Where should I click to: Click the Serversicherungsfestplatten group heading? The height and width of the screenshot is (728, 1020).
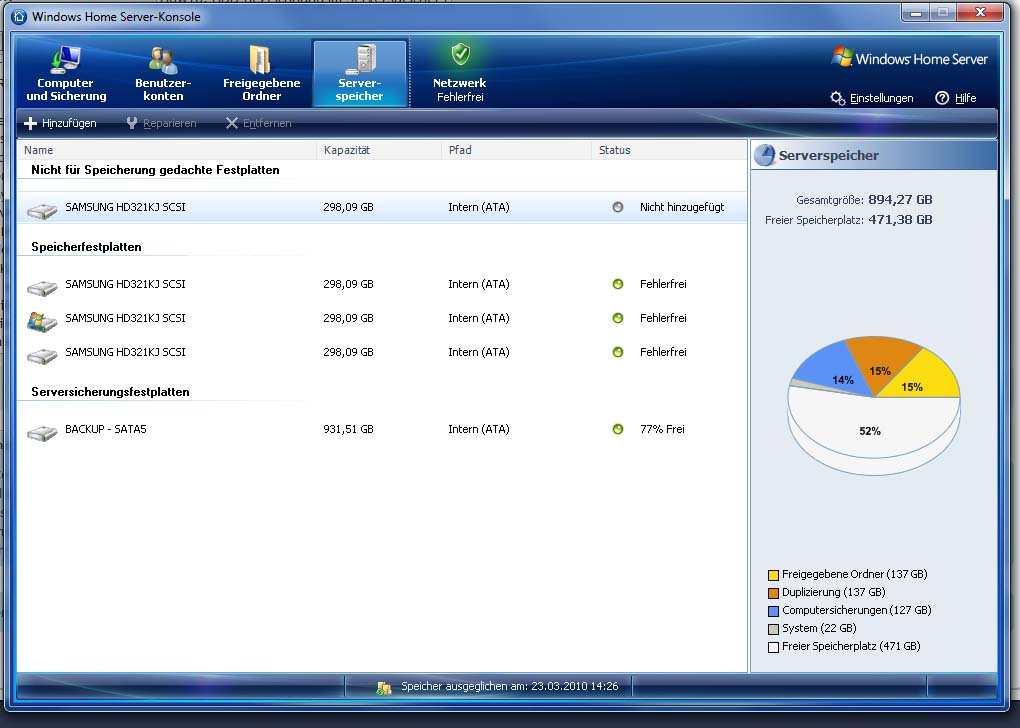point(111,392)
